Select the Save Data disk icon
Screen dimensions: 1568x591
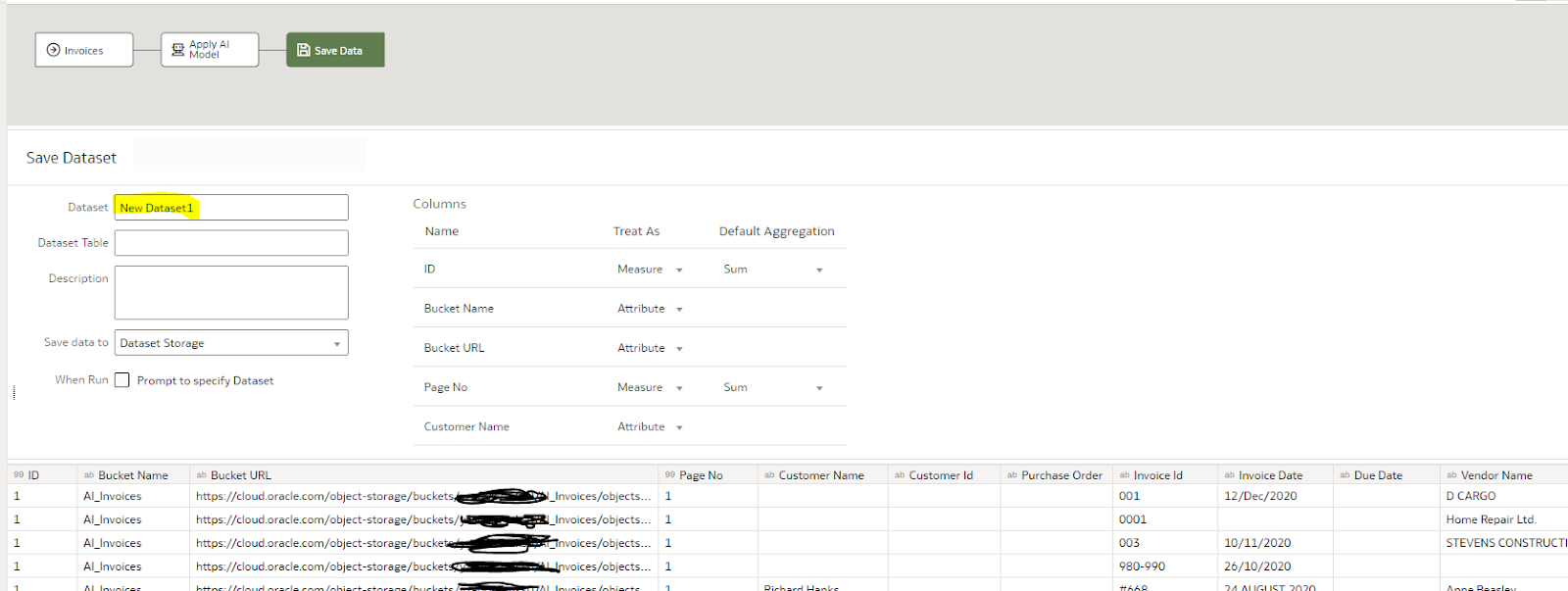[304, 50]
